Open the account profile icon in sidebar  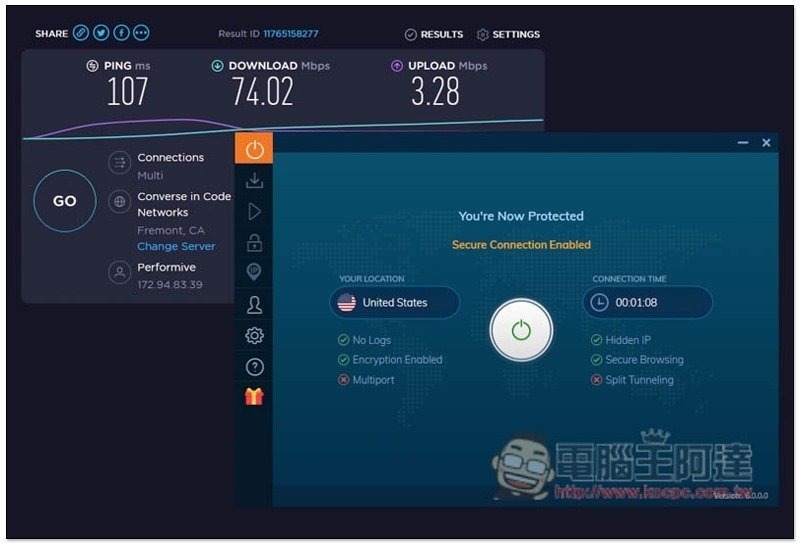pos(254,304)
